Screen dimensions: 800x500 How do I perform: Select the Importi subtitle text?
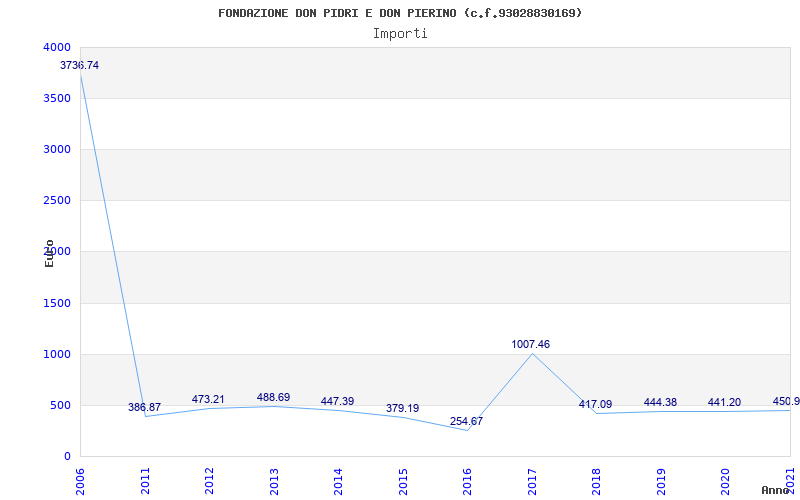click(400, 34)
